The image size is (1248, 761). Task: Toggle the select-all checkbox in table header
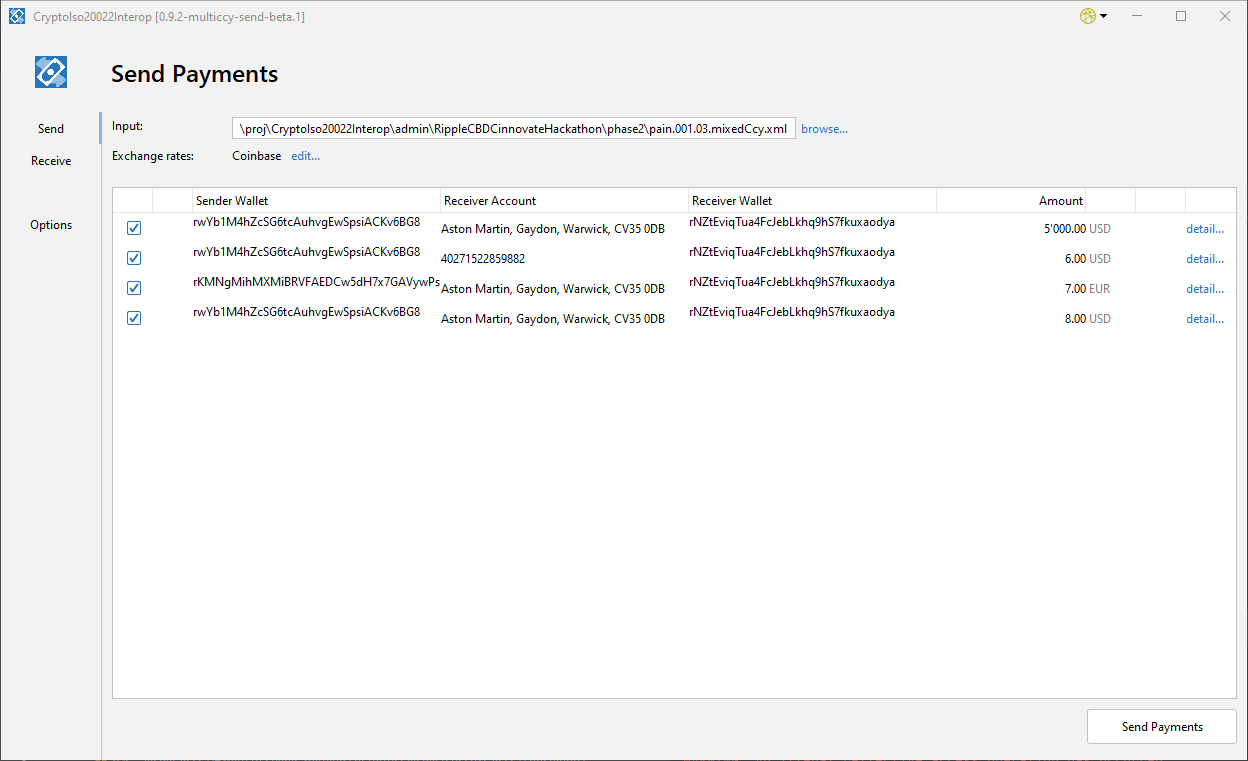pyautogui.click(x=134, y=200)
